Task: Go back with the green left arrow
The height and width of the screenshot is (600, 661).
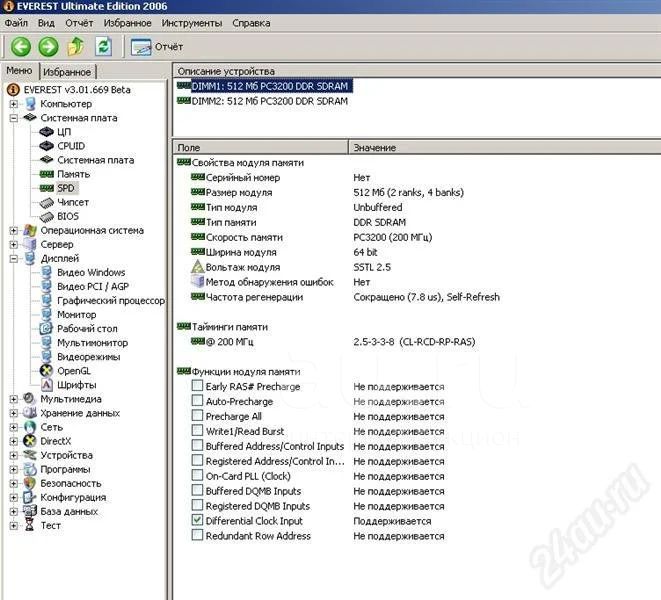Action: coord(21,46)
